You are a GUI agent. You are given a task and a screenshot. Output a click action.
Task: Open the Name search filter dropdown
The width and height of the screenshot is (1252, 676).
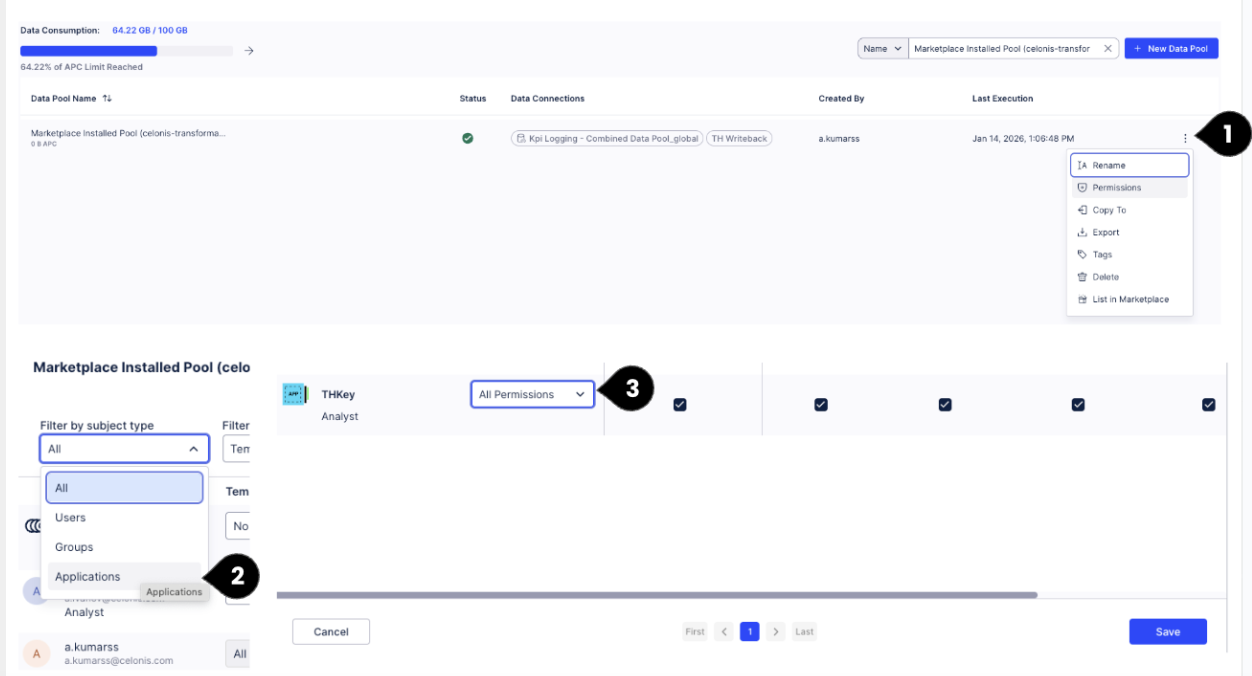click(x=882, y=48)
